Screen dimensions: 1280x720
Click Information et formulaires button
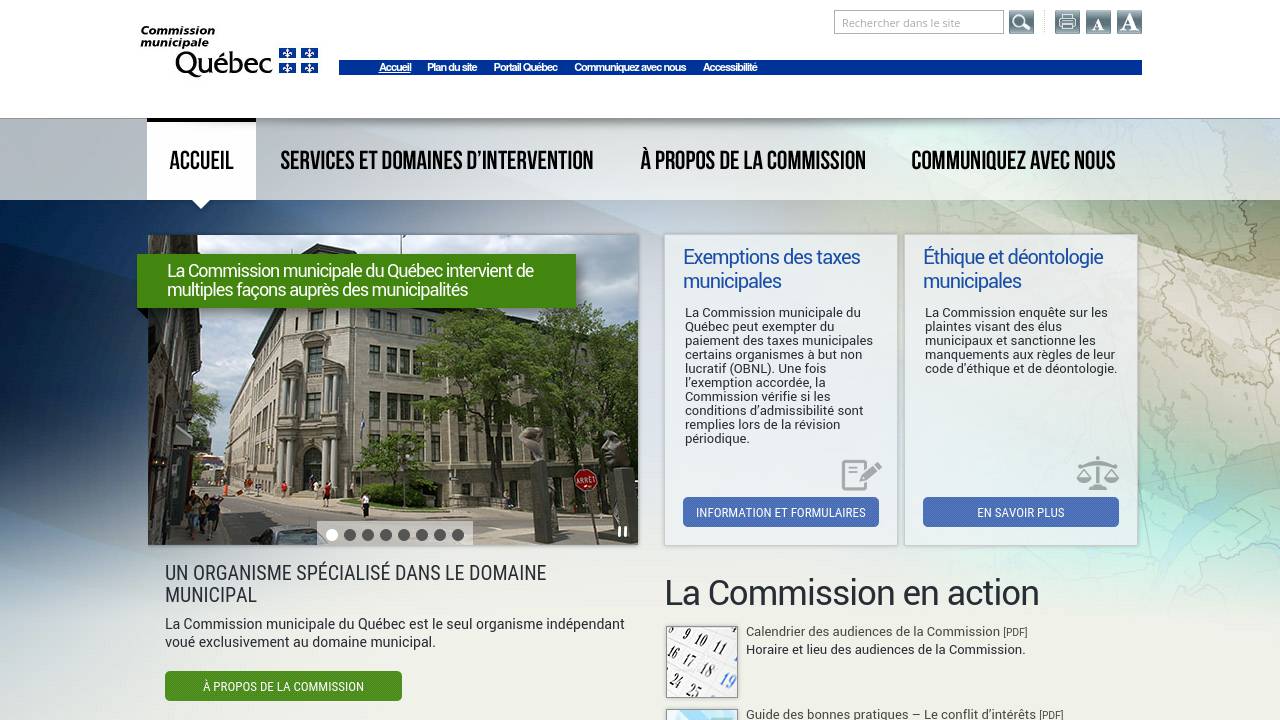781,512
